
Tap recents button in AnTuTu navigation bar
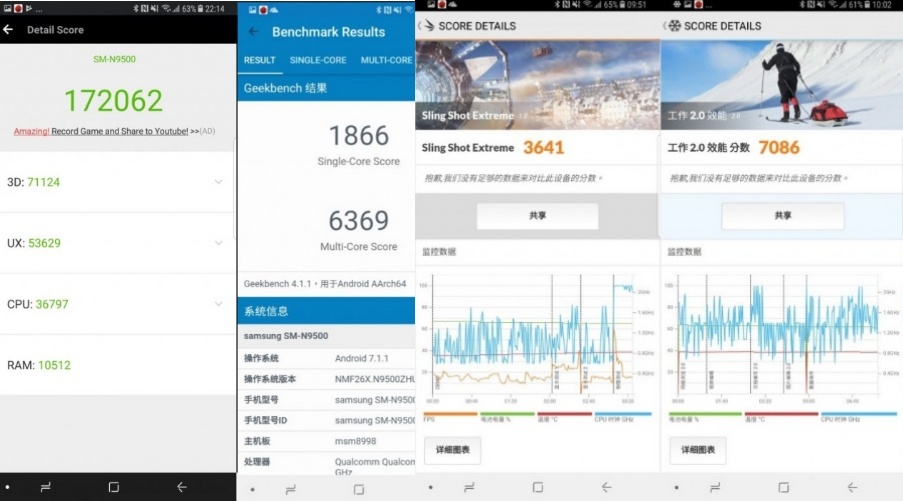(45, 487)
